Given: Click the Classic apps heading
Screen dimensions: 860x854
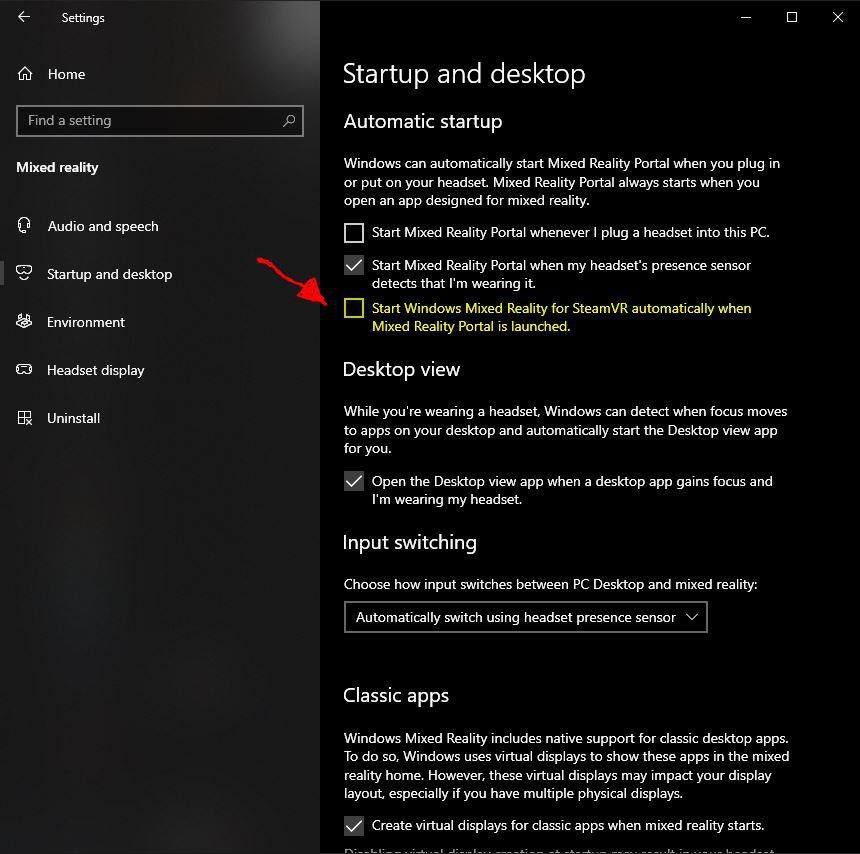Looking at the screenshot, I should (x=396, y=695).
